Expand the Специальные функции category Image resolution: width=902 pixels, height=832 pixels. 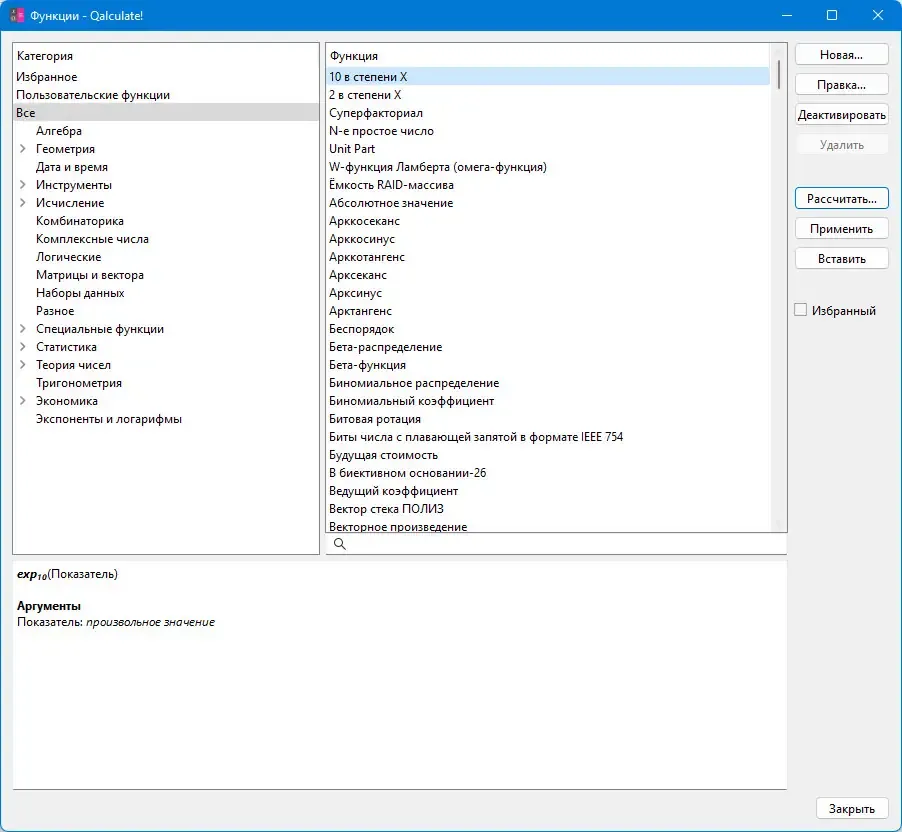click(22, 329)
